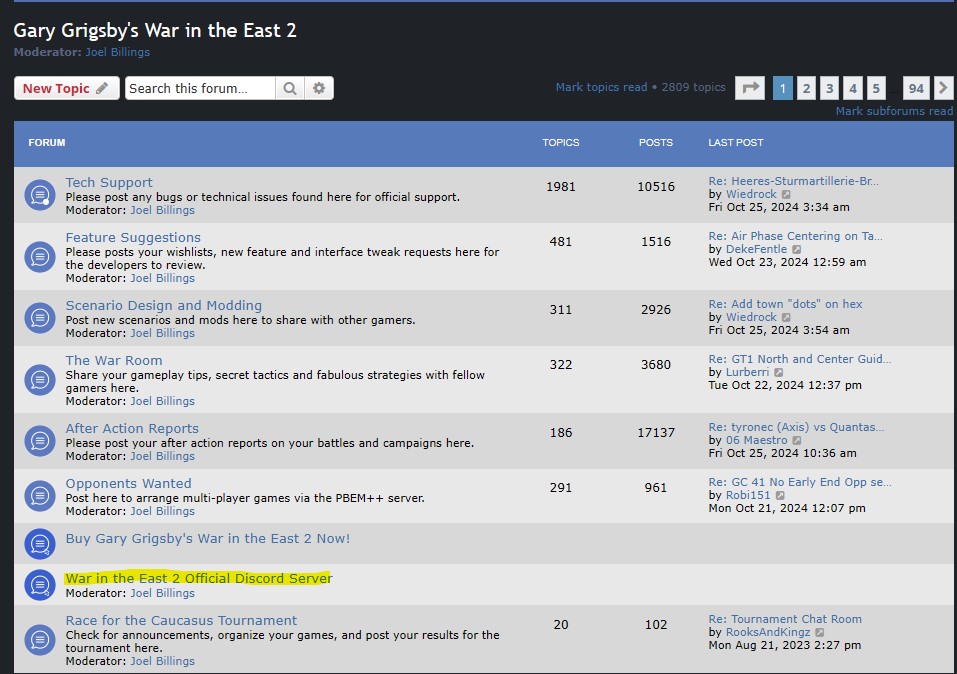Open Buy Gary Grigsby's War in the East 2 Now link
The width and height of the screenshot is (957, 674).
208,538
